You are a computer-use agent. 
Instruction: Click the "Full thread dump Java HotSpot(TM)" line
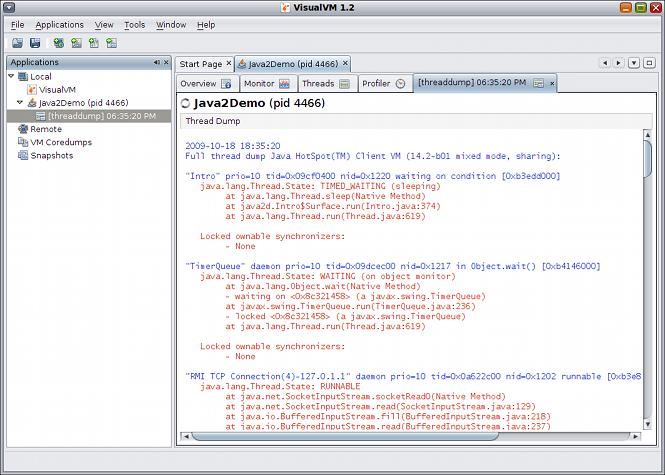(373, 156)
